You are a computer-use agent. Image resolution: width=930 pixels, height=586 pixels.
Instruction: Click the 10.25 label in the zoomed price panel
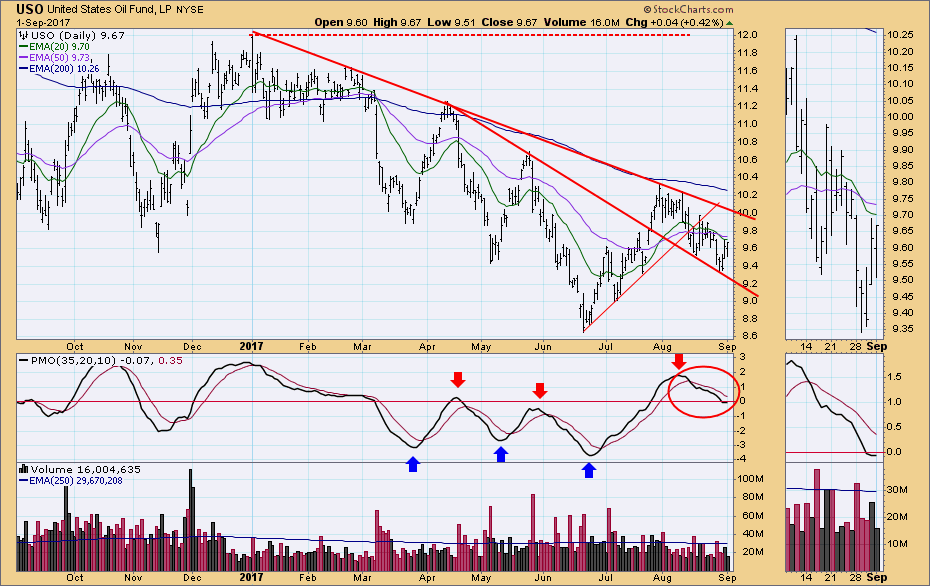900,35
